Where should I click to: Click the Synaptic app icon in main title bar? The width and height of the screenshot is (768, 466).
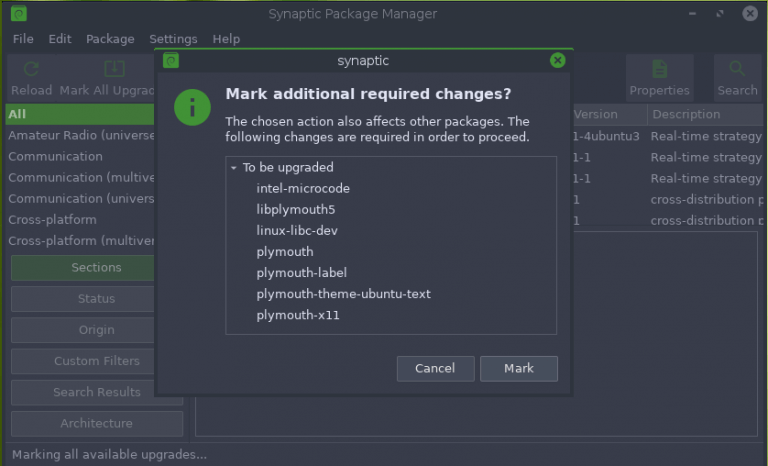pos(19,14)
